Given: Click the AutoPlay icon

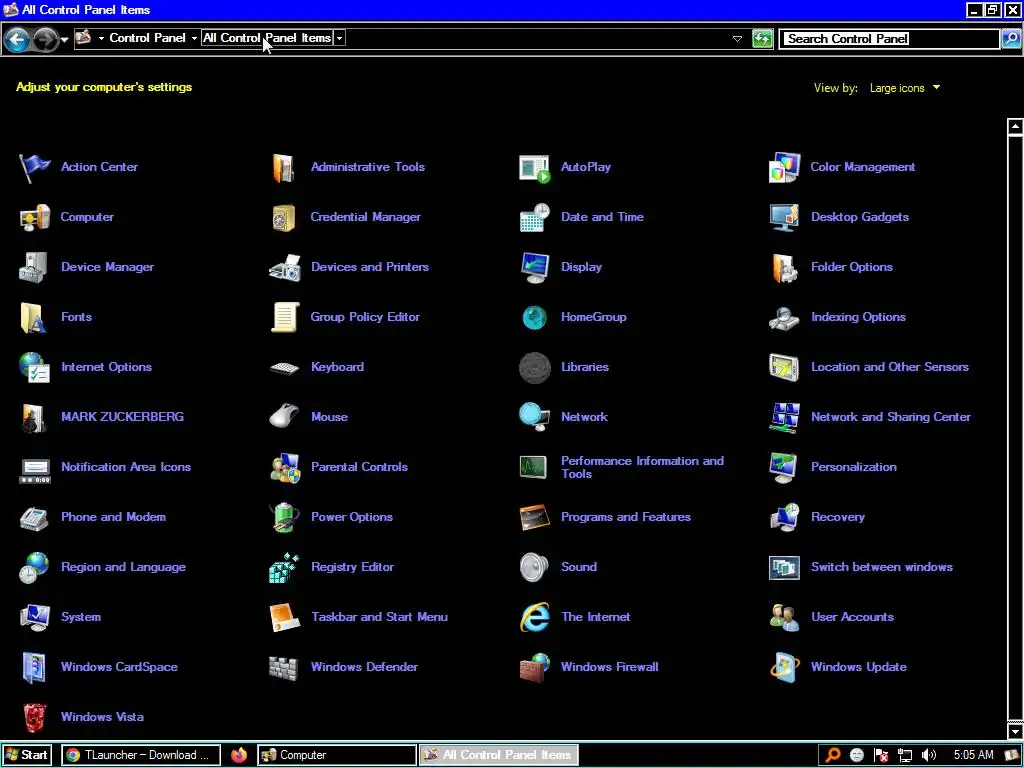Looking at the screenshot, I should tap(534, 167).
